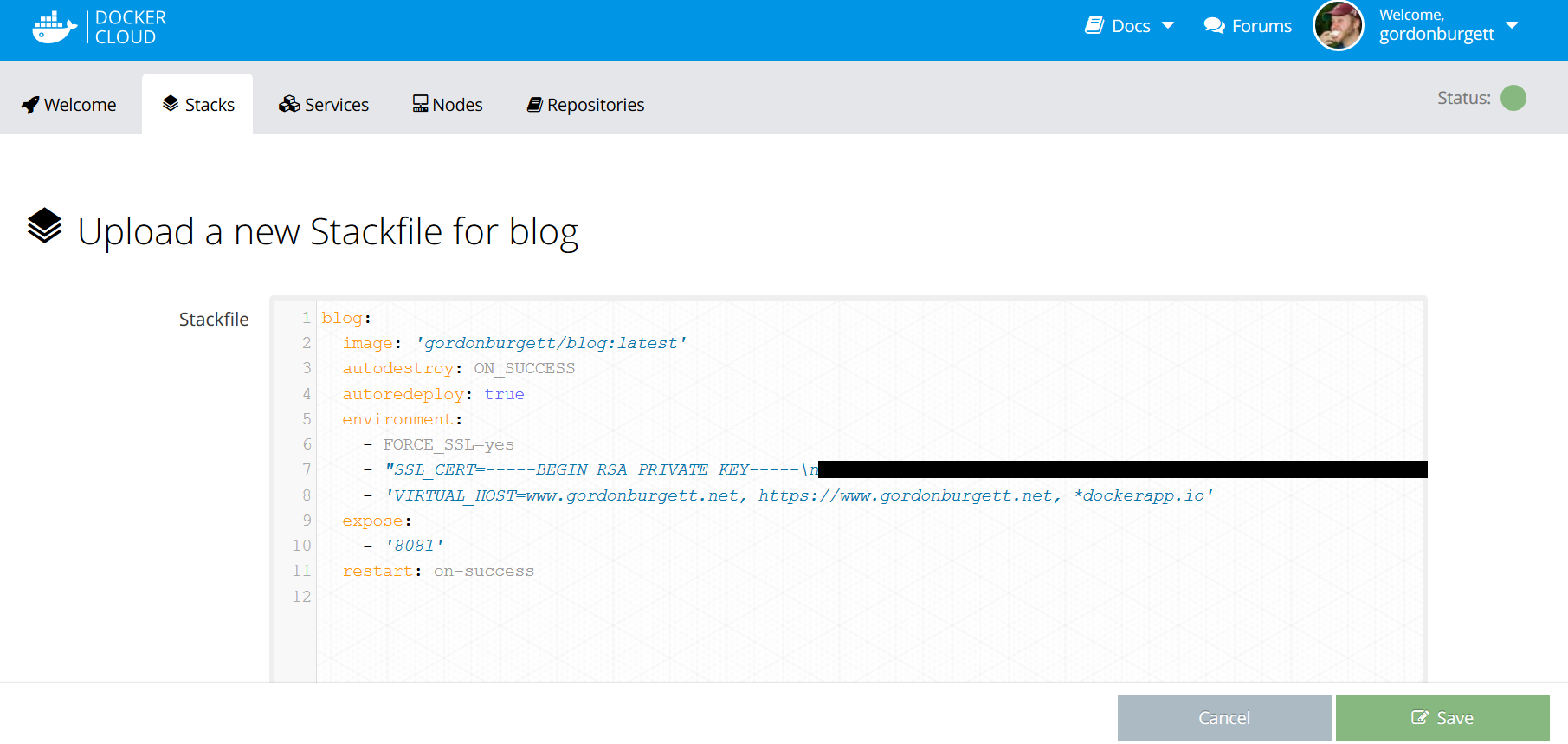Save the Stackfile

click(x=1442, y=718)
